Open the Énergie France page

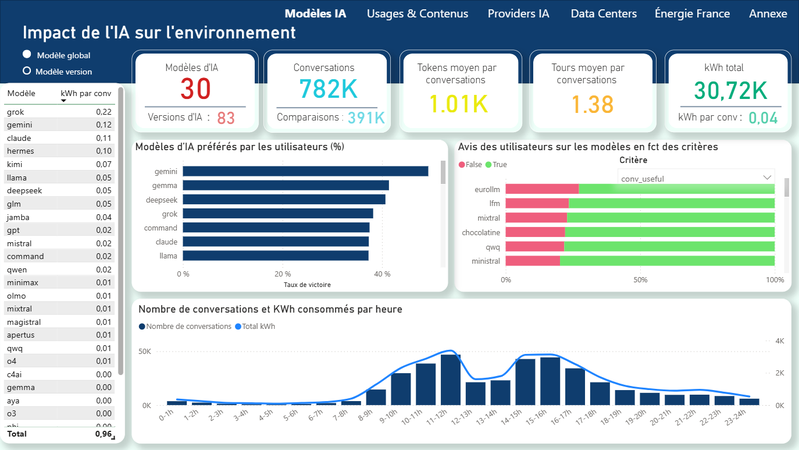pyautogui.click(x=692, y=14)
